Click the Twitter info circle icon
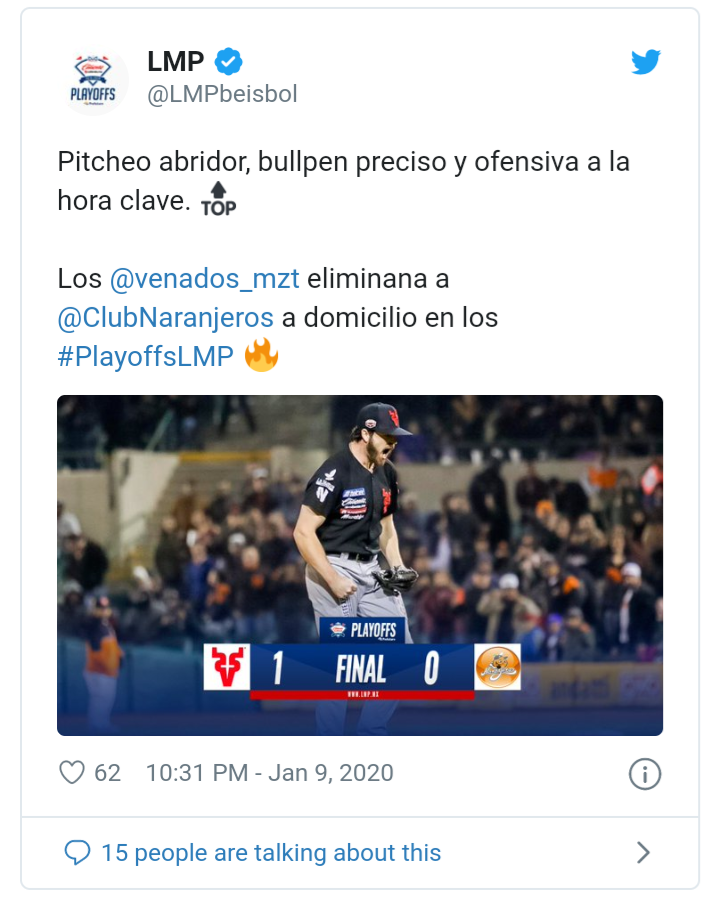Screen dimensions: 720x899 [644, 774]
